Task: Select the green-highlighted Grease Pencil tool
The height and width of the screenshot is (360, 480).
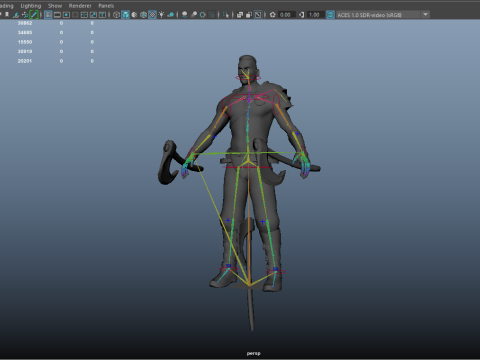Action: 34,15
